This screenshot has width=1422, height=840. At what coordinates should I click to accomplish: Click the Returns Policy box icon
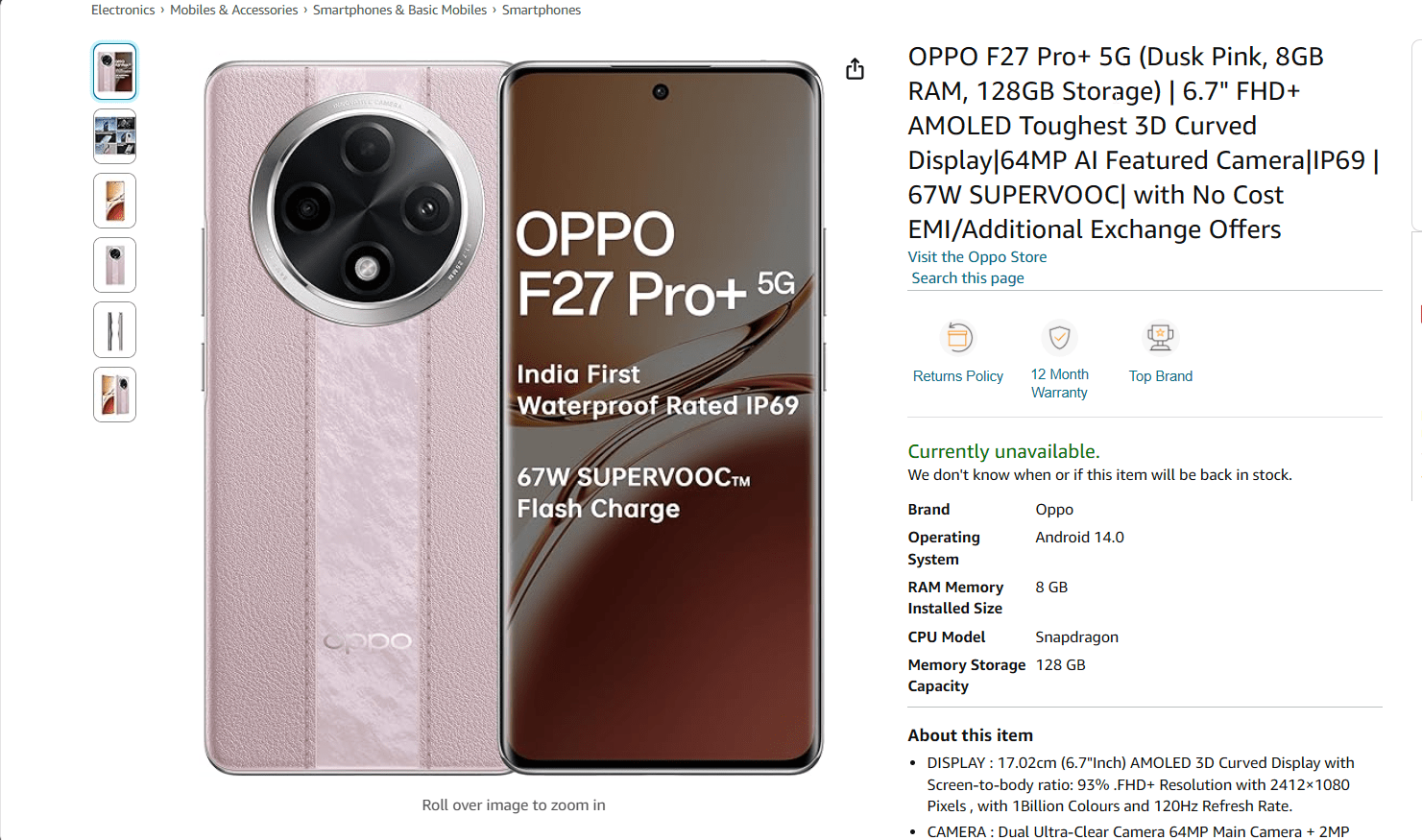(958, 337)
